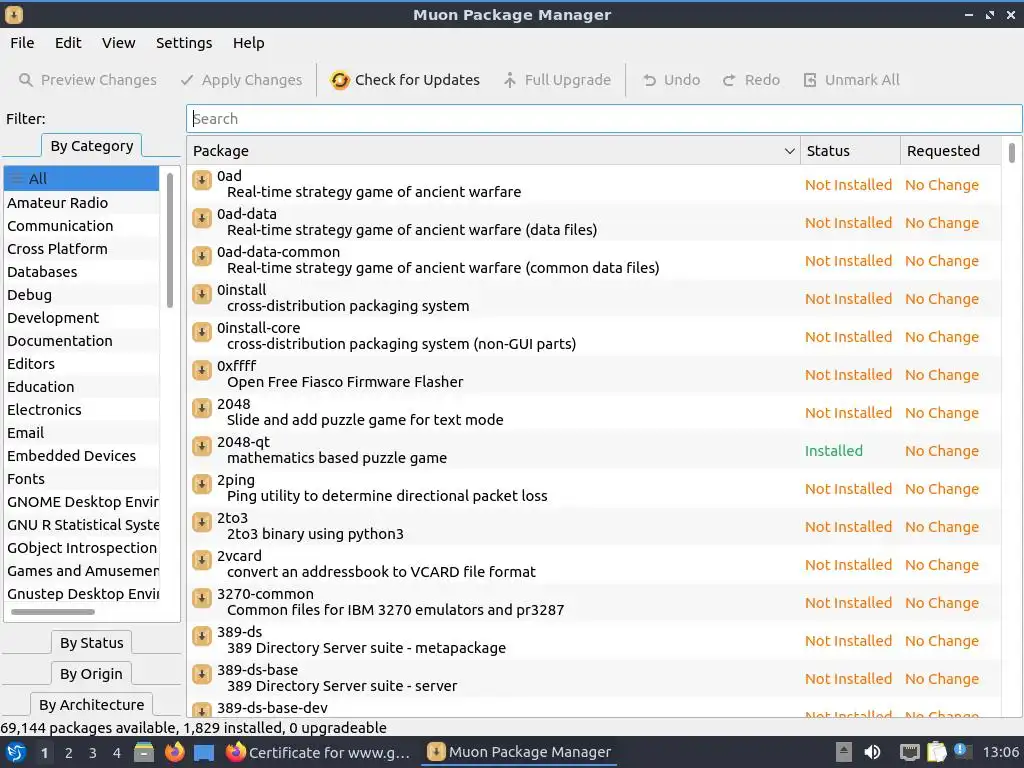Switch to the Certificate for www.g... taskbar window
The width and height of the screenshot is (1024, 768).
pos(318,752)
